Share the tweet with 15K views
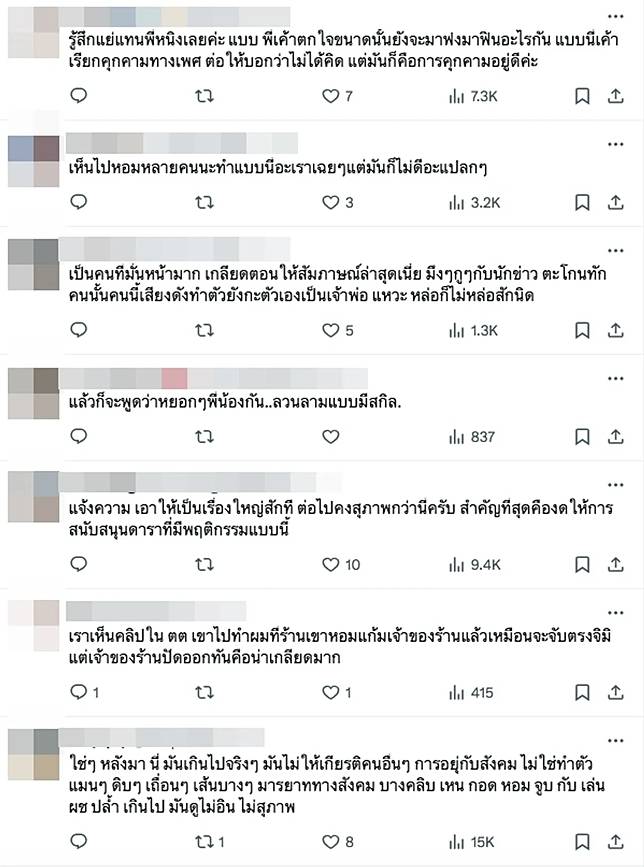644x867 pixels. click(x=615, y=842)
